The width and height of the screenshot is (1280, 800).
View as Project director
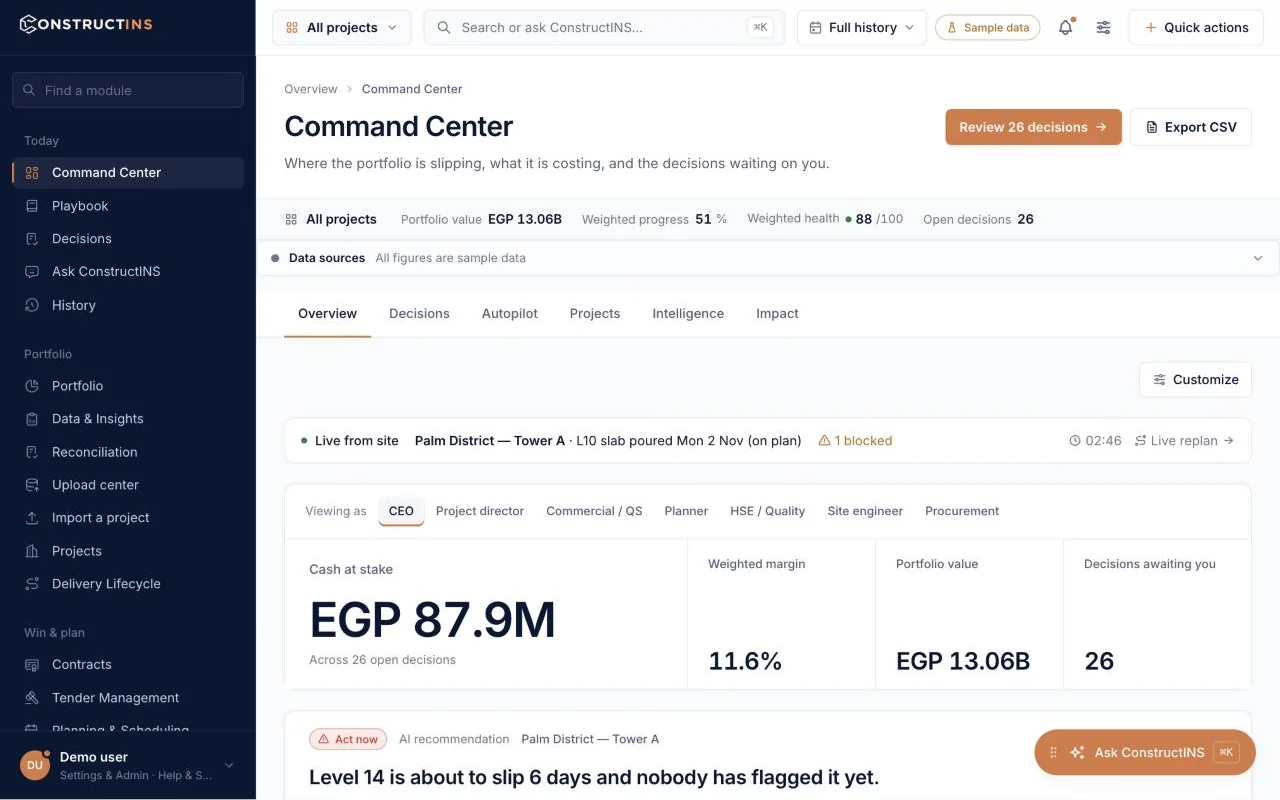tap(480, 511)
